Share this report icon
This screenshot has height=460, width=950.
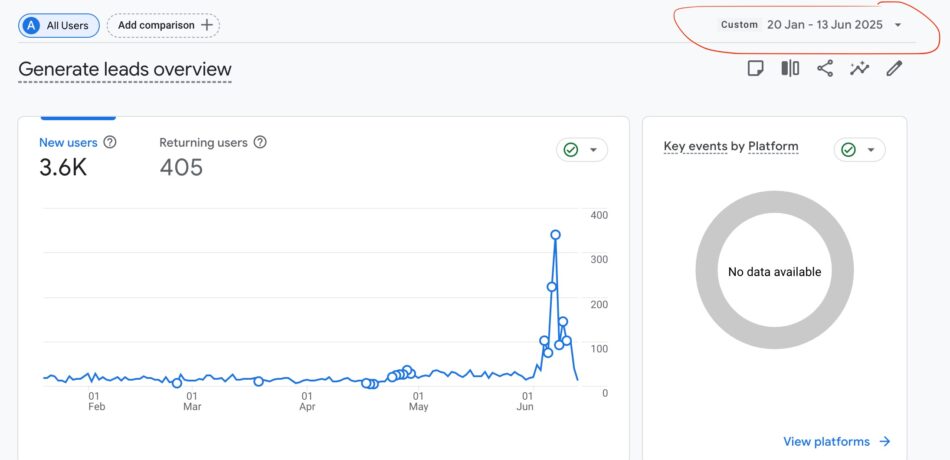pyautogui.click(x=825, y=69)
